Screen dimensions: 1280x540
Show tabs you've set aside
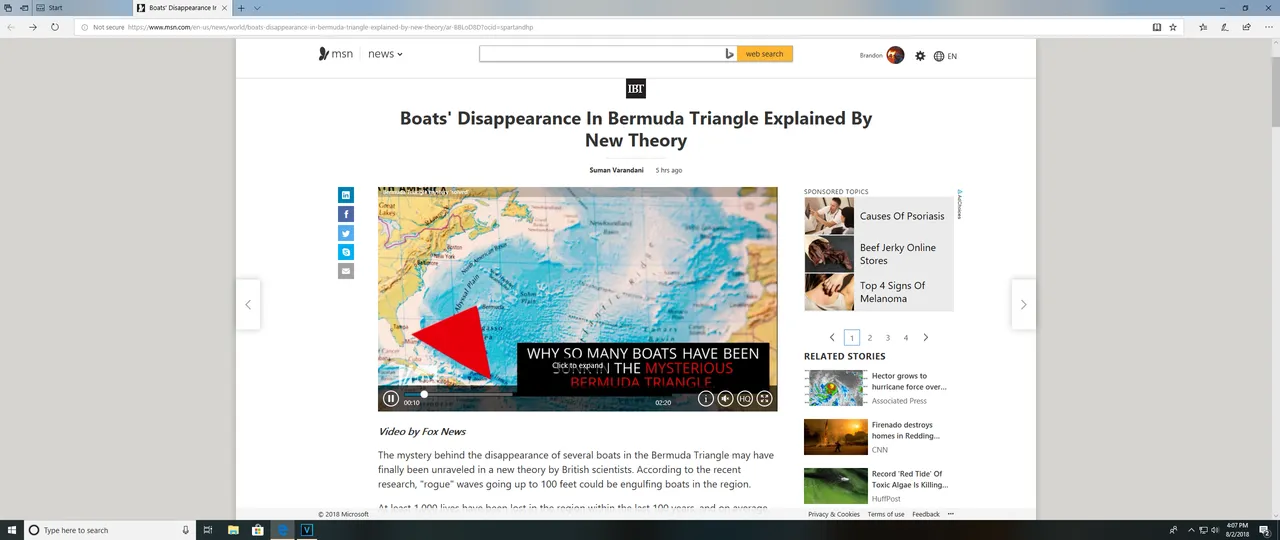click(8, 8)
